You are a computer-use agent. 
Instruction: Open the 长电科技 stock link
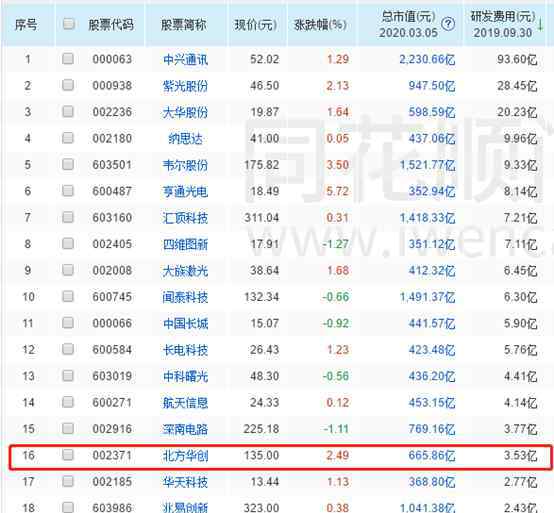click(185, 350)
